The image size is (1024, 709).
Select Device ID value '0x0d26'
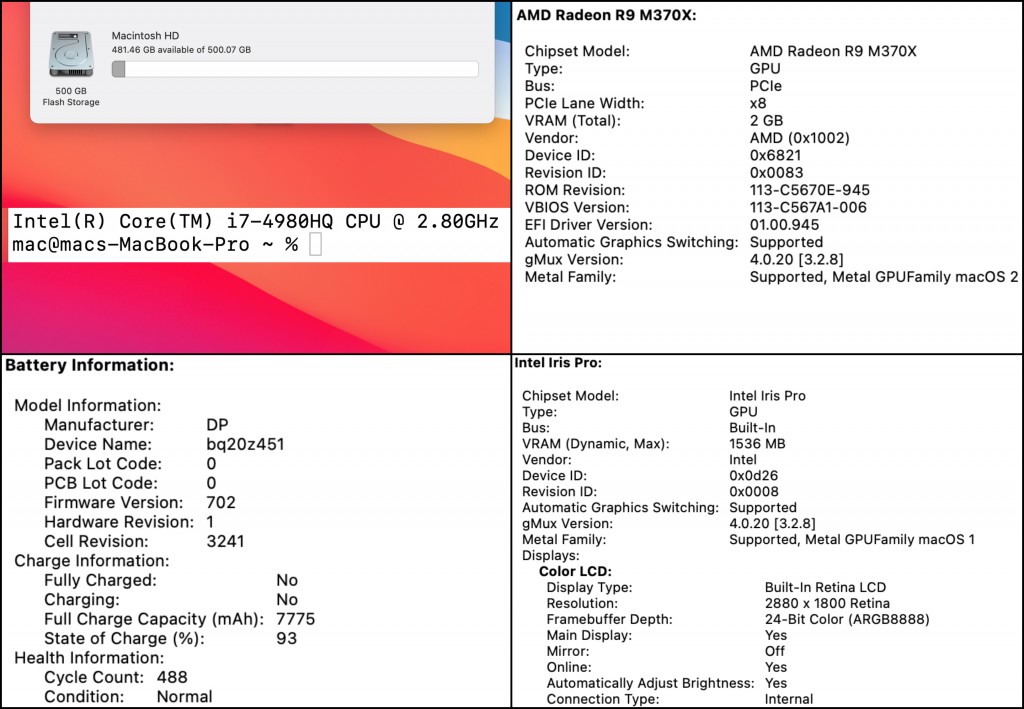coord(754,476)
